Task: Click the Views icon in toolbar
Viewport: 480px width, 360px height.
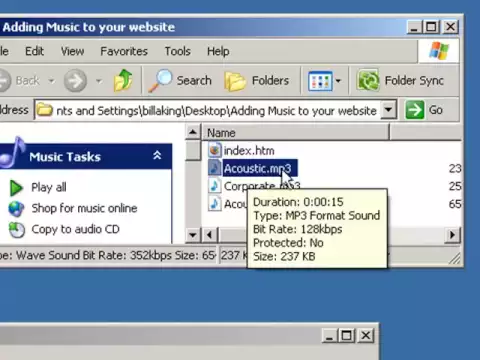Action: click(320, 81)
